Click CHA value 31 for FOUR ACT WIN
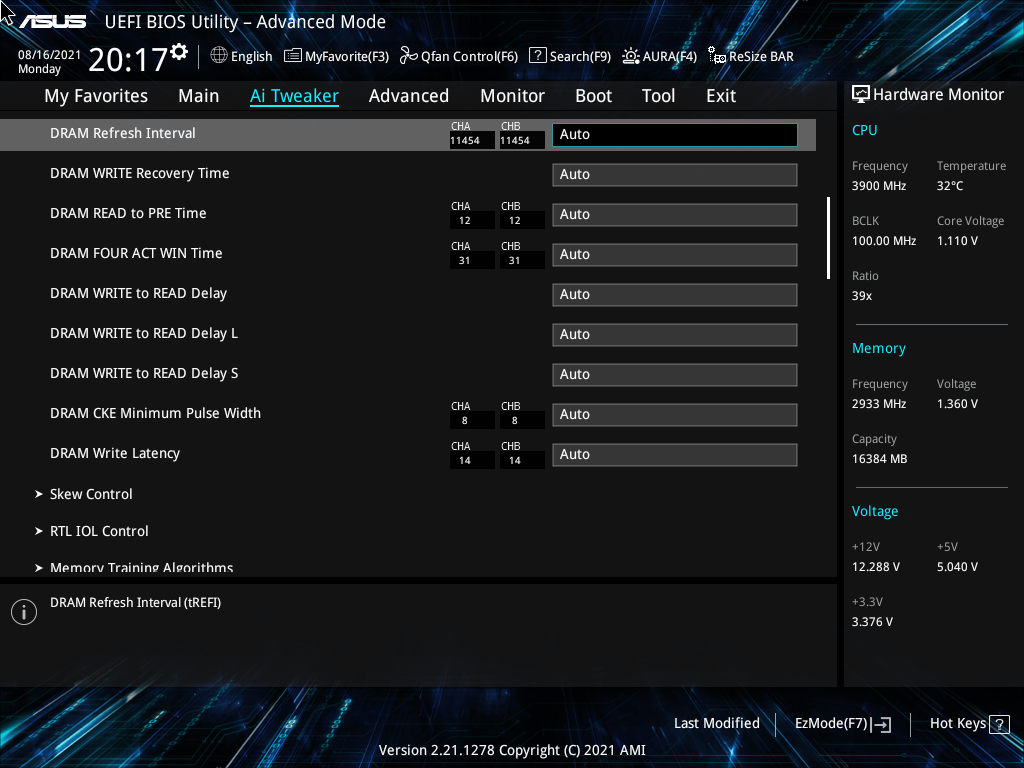 click(x=472, y=261)
